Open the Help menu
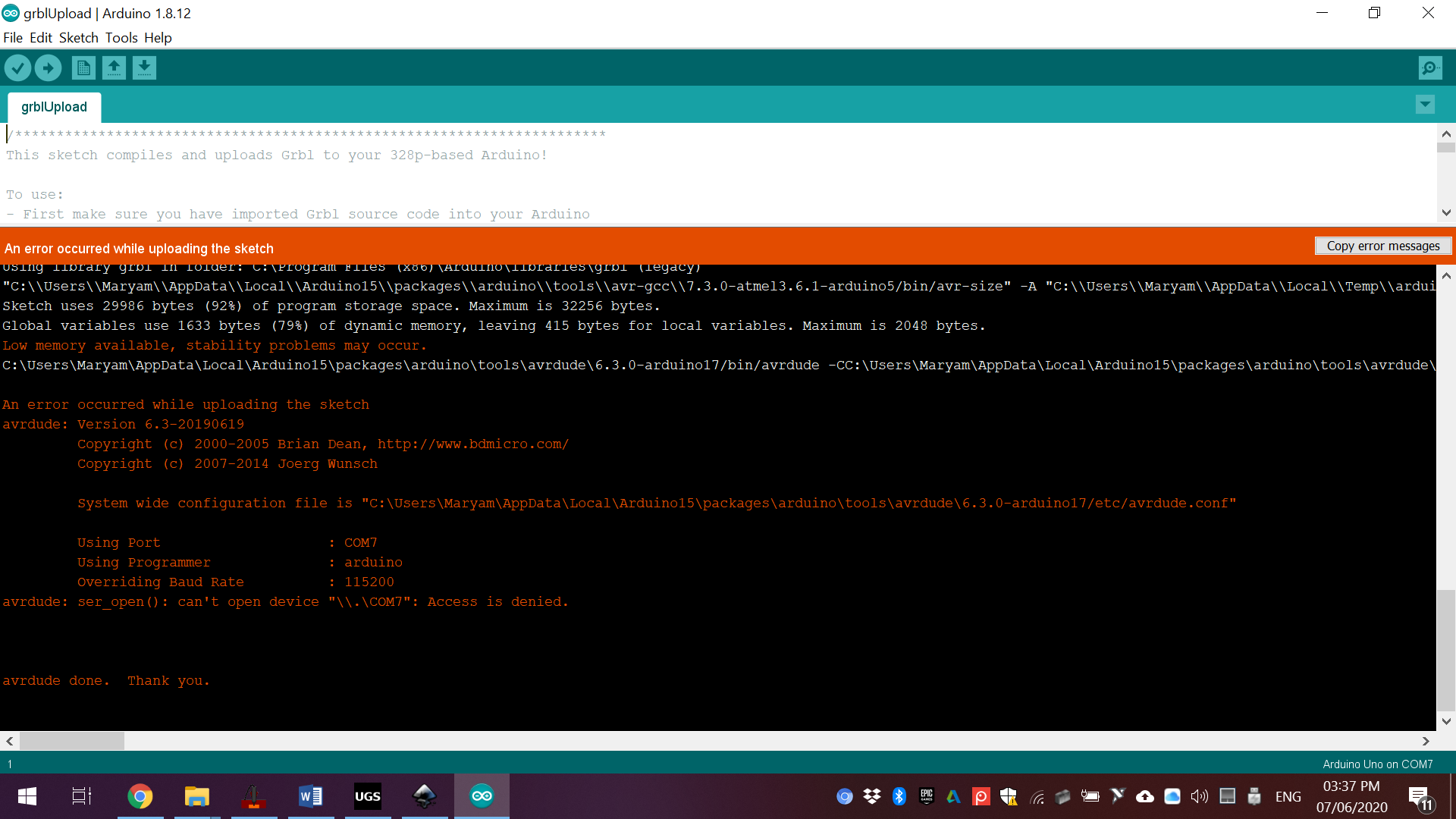This screenshot has height=819, width=1456. coord(158,37)
